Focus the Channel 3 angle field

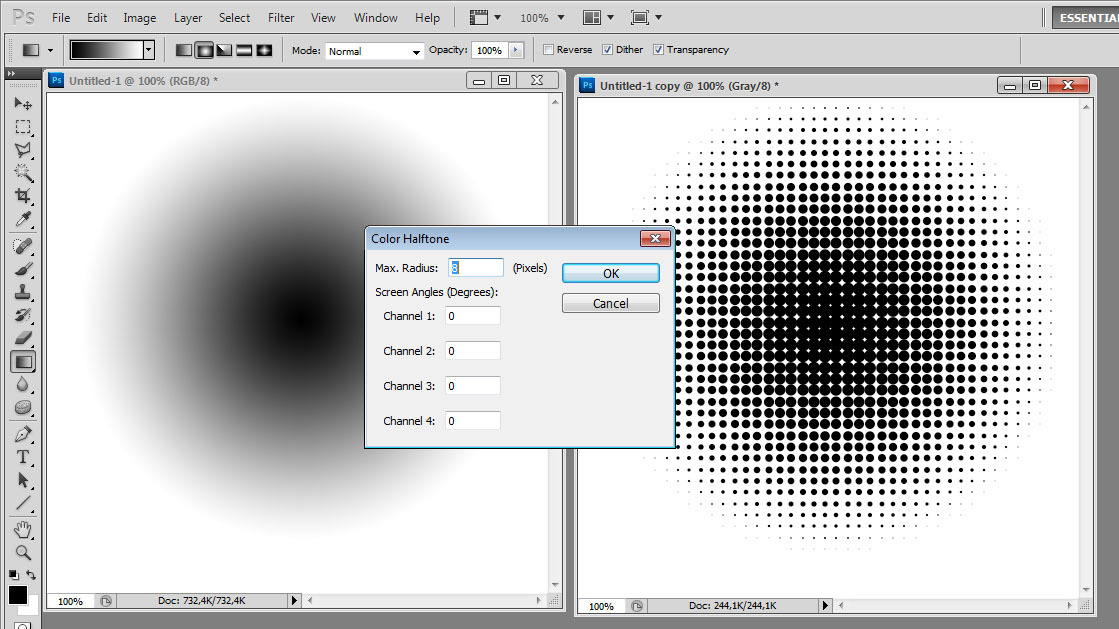[x=472, y=386]
